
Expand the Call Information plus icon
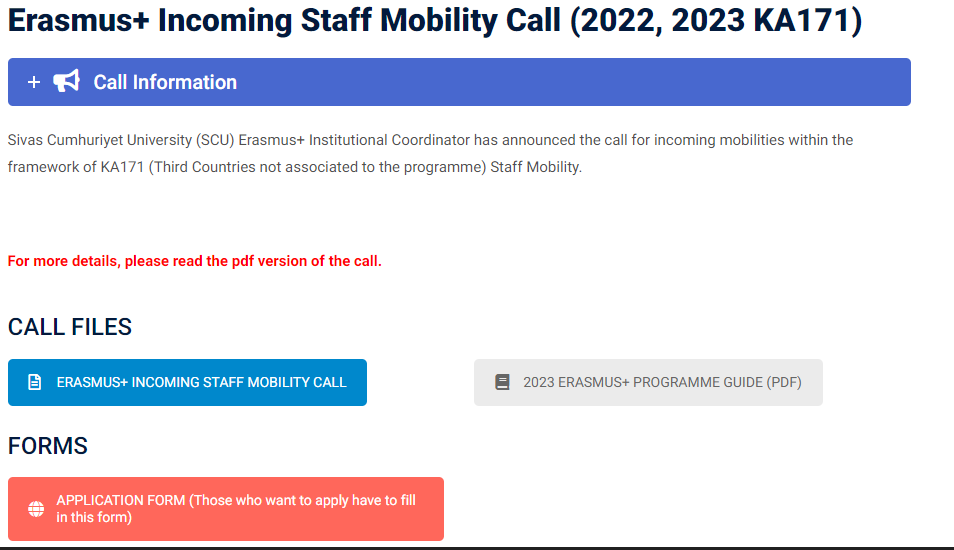tap(34, 82)
